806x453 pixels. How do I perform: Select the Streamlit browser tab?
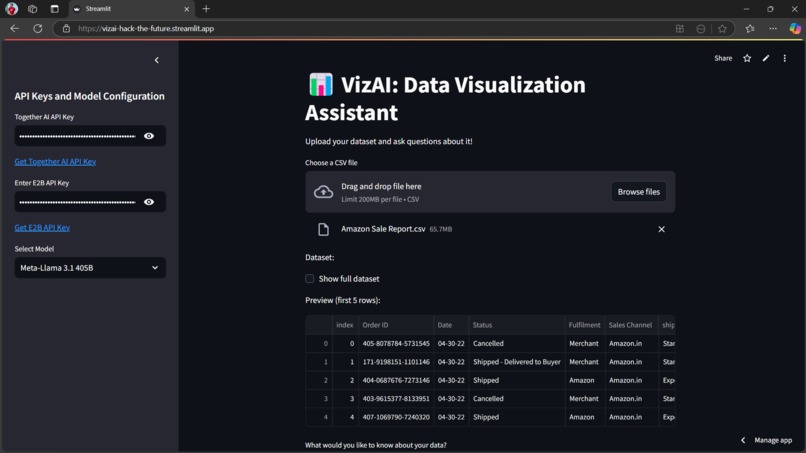click(x=131, y=9)
